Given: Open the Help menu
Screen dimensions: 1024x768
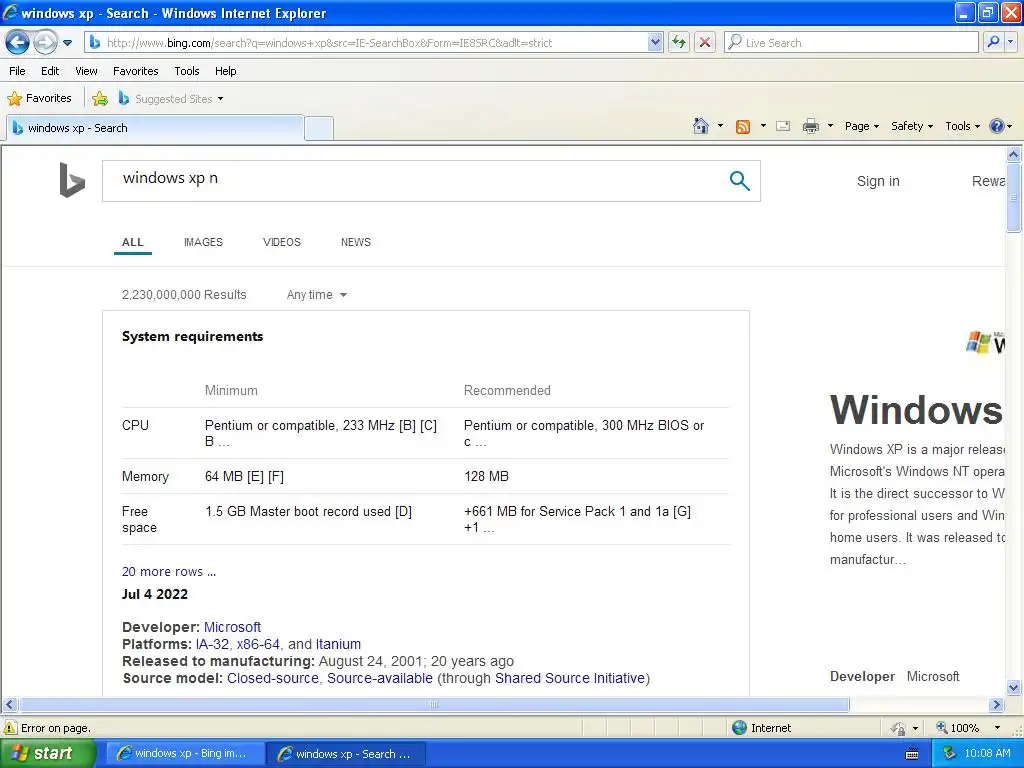Looking at the screenshot, I should (225, 71).
